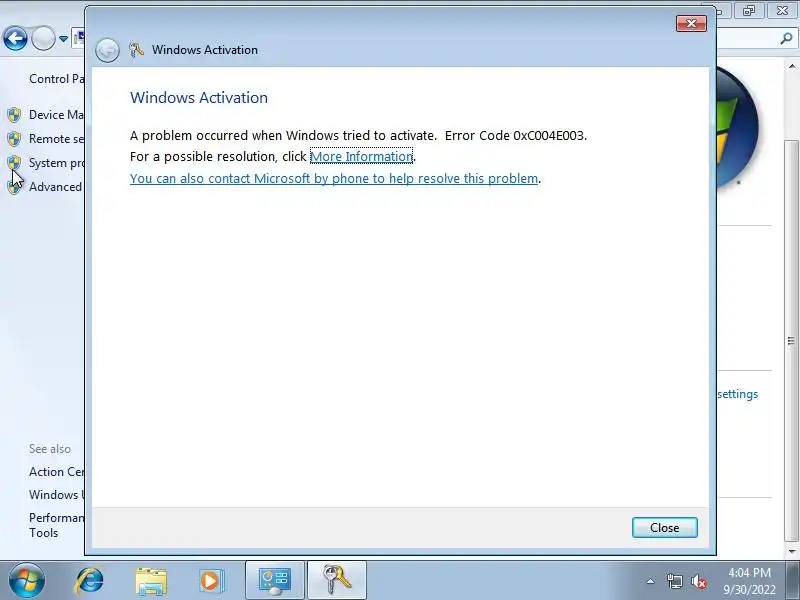Click the Device Manager shield icon

(x=14, y=115)
